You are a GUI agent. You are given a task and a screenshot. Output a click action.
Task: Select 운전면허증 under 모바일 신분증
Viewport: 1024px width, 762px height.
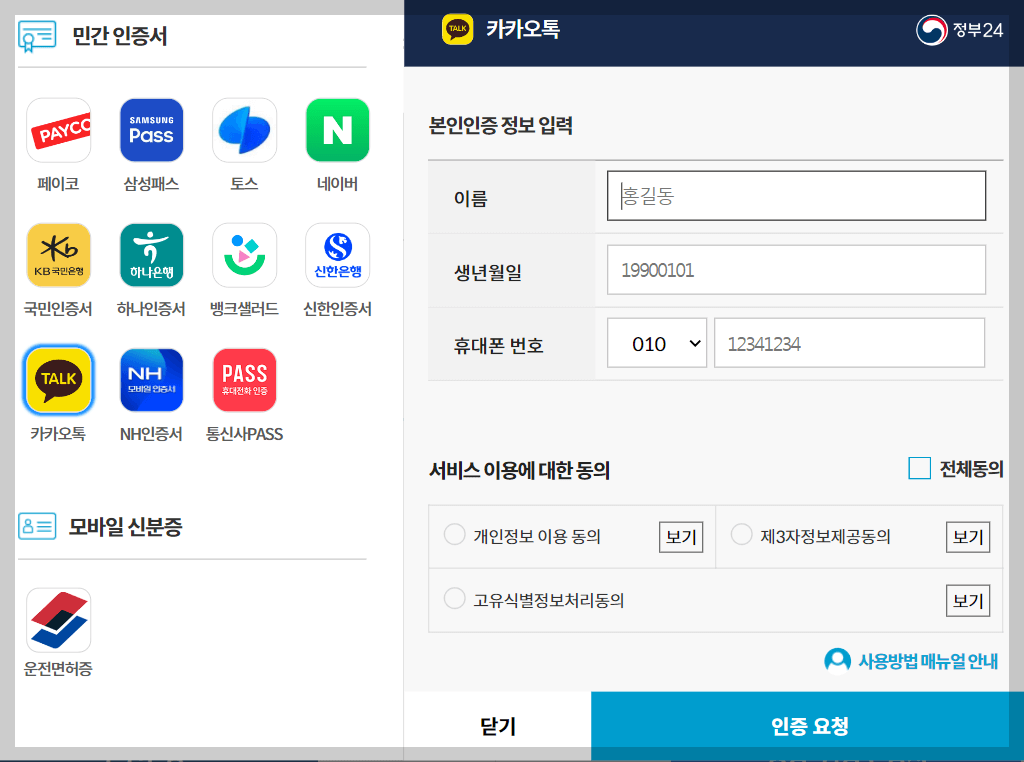[x=58, y=620]
